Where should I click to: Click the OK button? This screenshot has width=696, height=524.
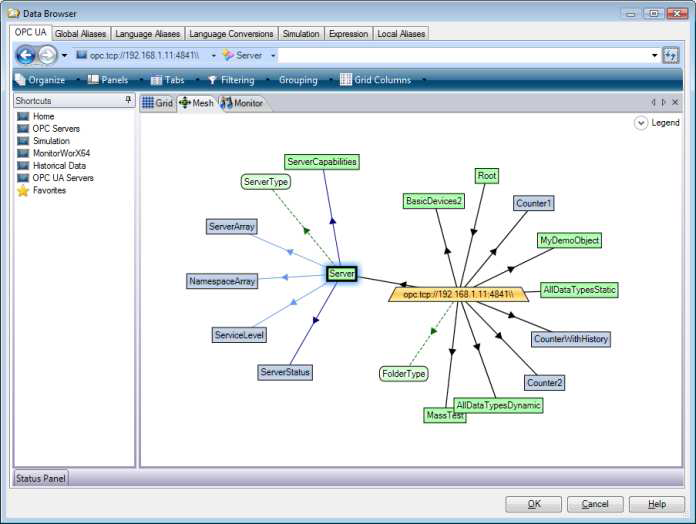coord(534,504)
